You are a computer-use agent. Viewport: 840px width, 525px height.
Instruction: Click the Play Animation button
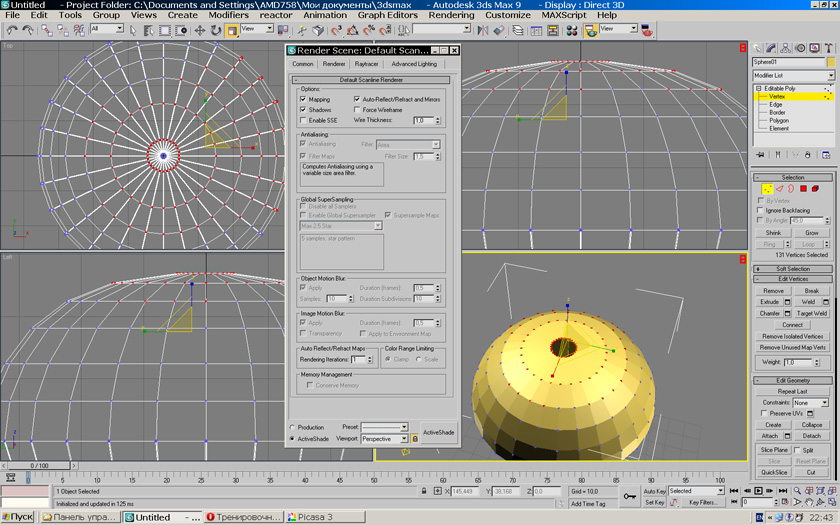pyautogui.click(x=758, y=491)
